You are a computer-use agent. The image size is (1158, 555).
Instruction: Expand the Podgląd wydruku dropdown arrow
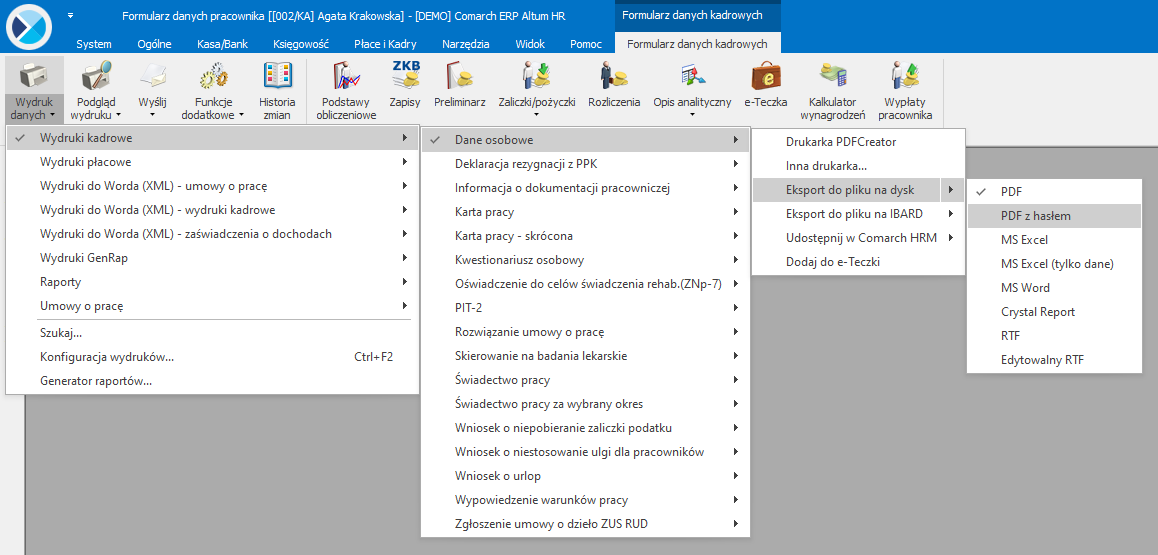click(118, 115)
